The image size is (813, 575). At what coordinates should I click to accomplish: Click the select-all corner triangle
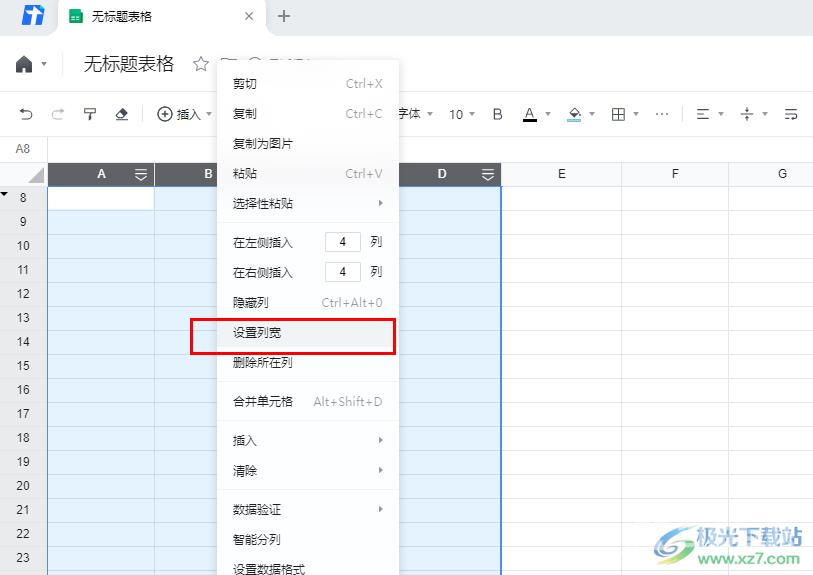pyautogui.click(x=36, y=175)
